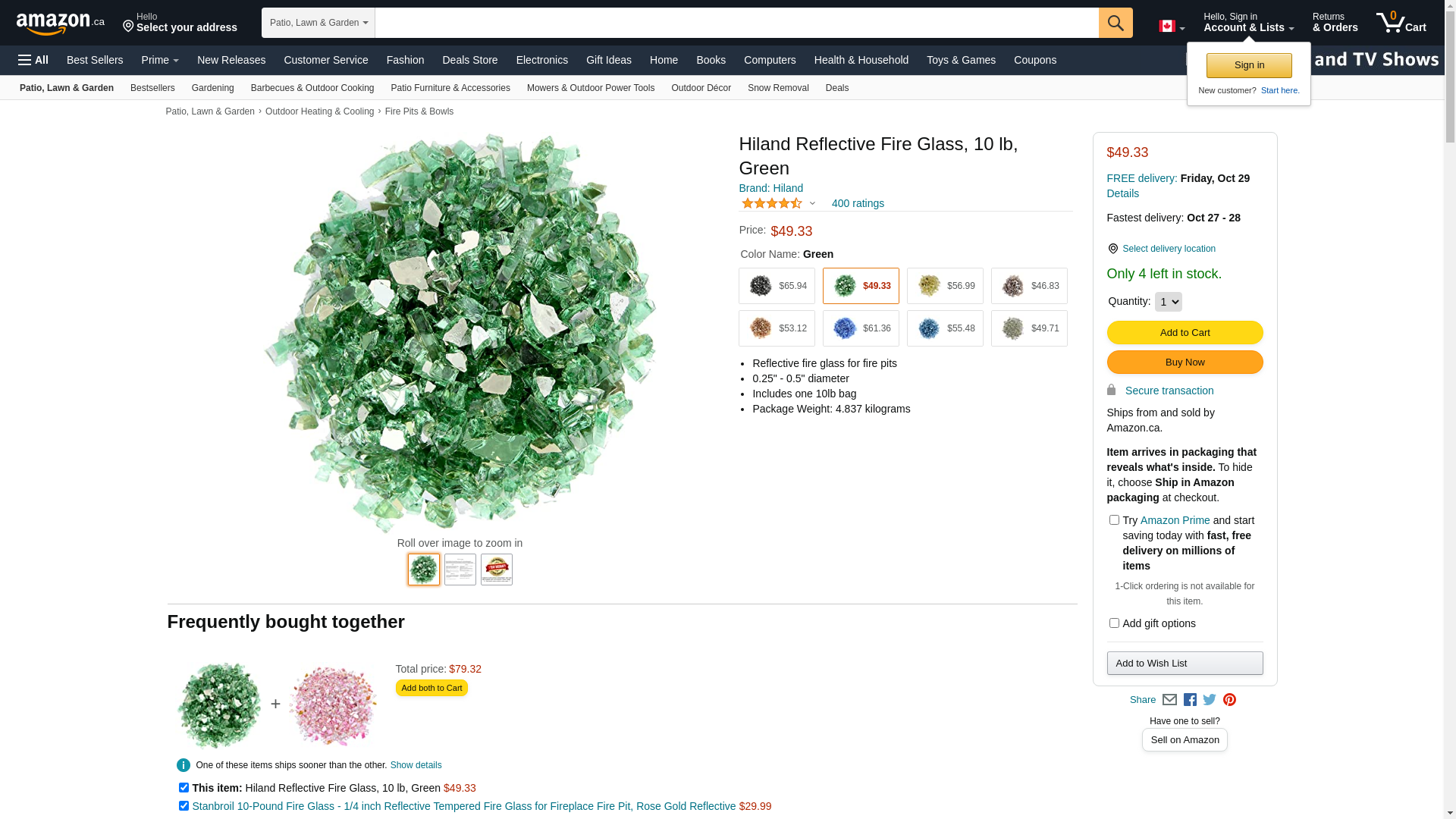
Task: Expand the Patio, Lawn & Garden search category dropdown
Action: 318,23
